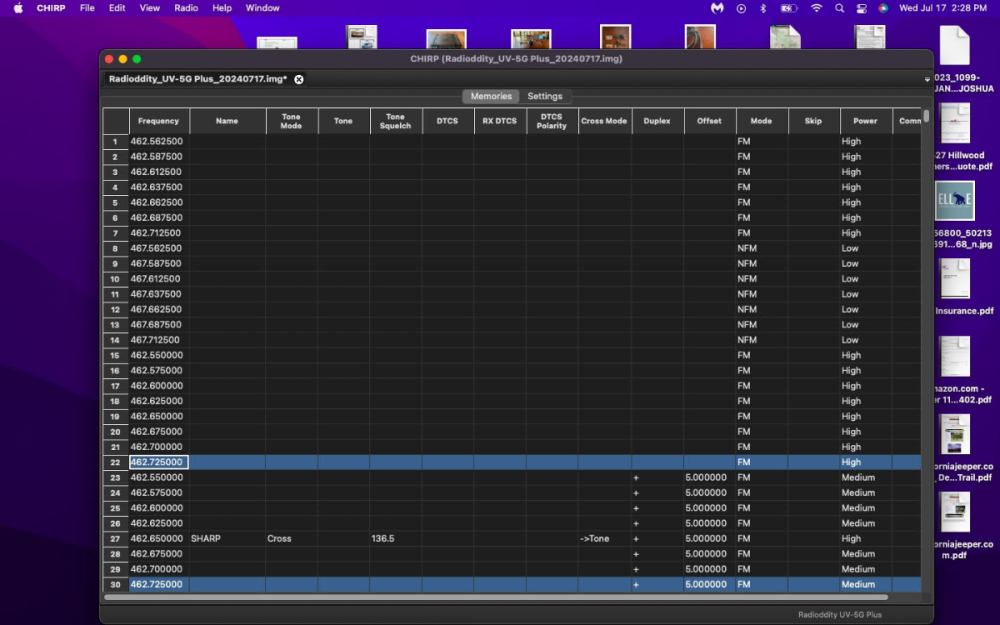
Task: Open the File menu
Action: 87,8
